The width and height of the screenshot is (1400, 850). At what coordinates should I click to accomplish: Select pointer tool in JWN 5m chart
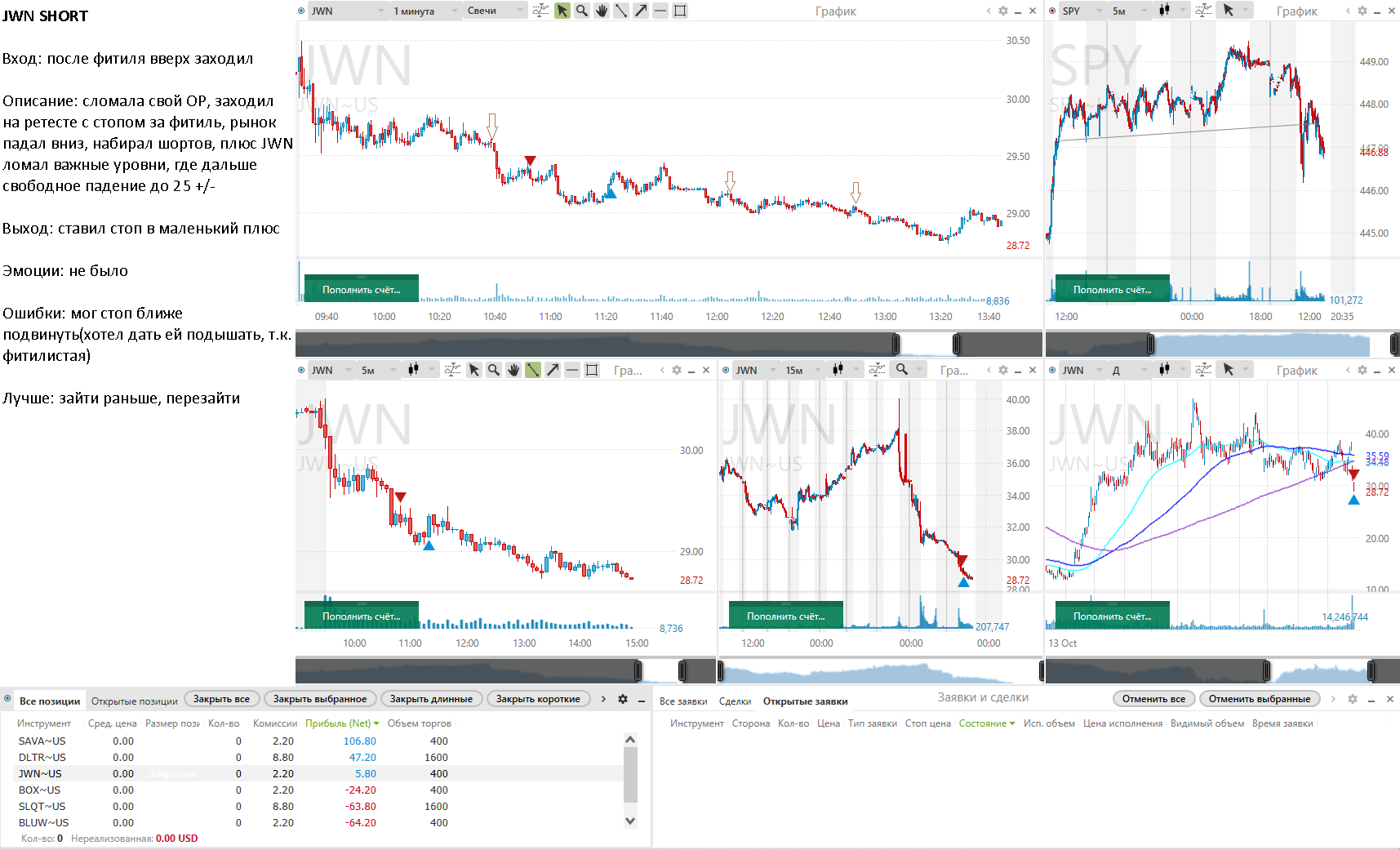coord(474,370)
